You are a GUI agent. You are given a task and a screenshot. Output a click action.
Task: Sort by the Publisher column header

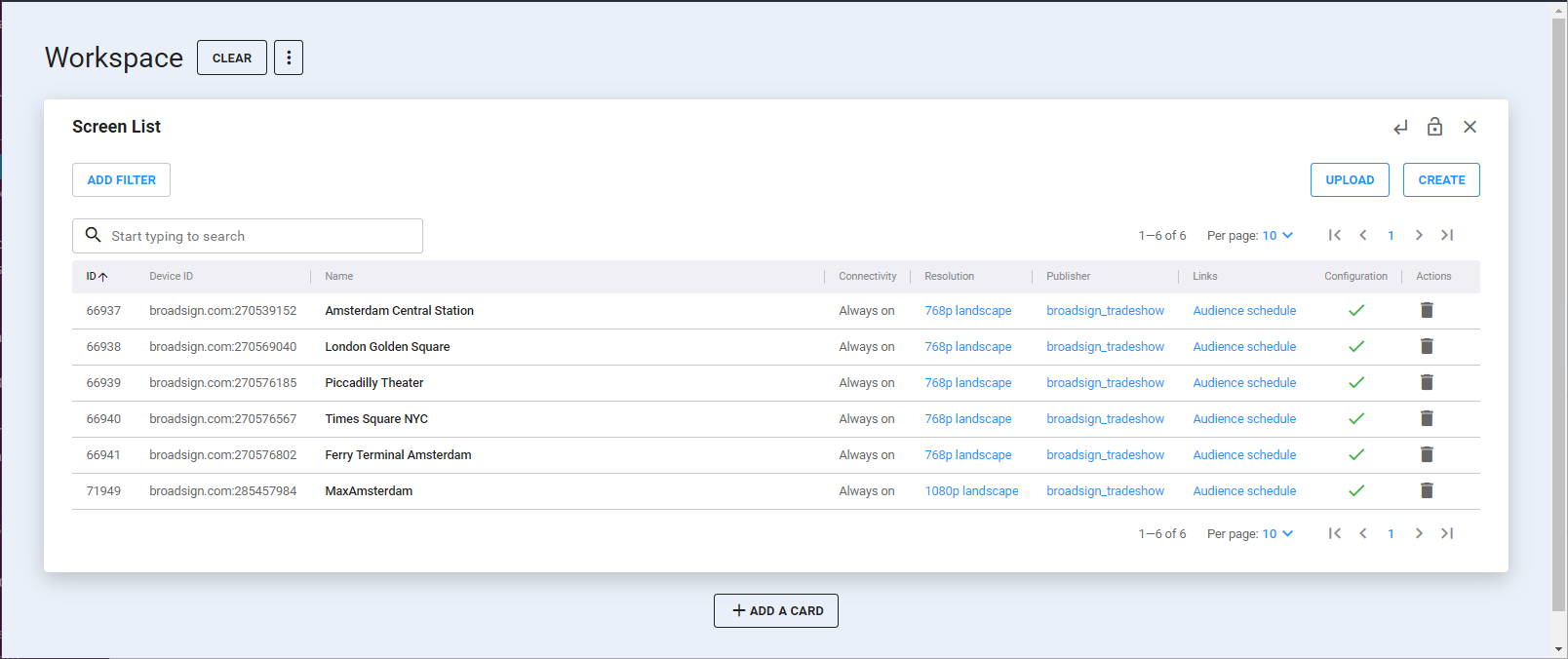coord(1068,277)
